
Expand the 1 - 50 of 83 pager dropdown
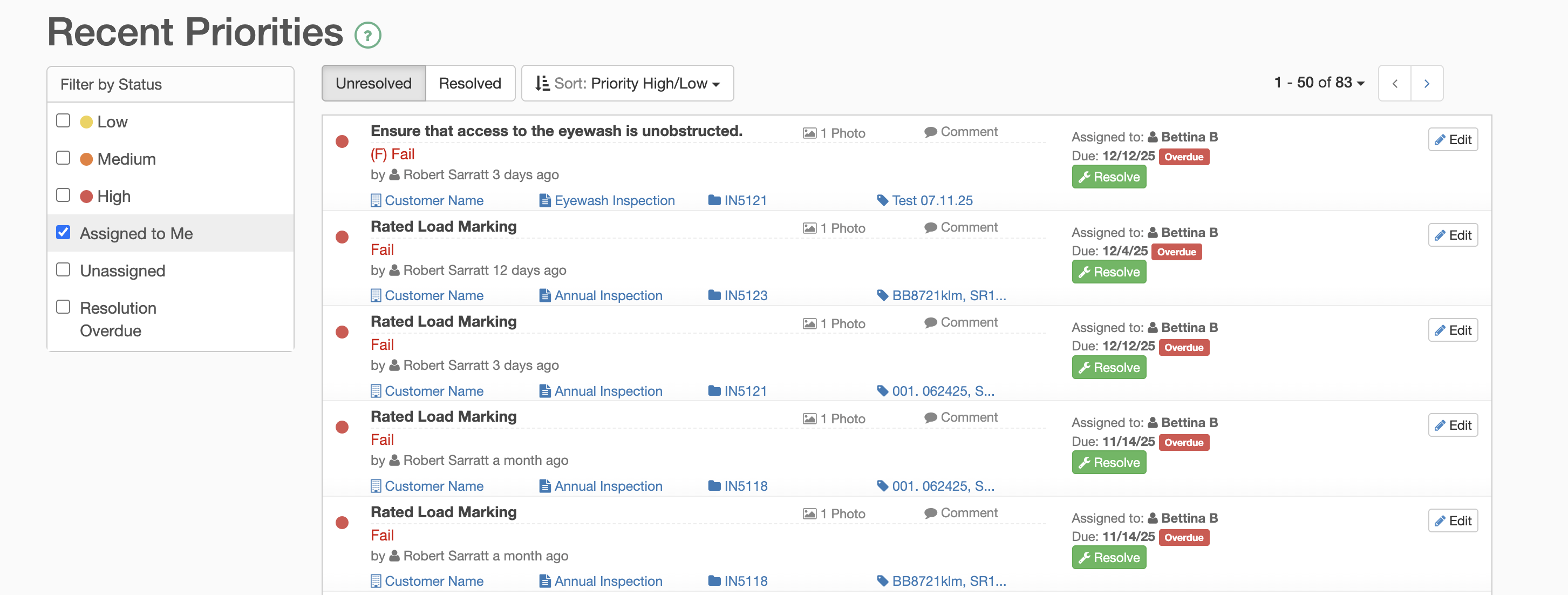[1319, 82]
